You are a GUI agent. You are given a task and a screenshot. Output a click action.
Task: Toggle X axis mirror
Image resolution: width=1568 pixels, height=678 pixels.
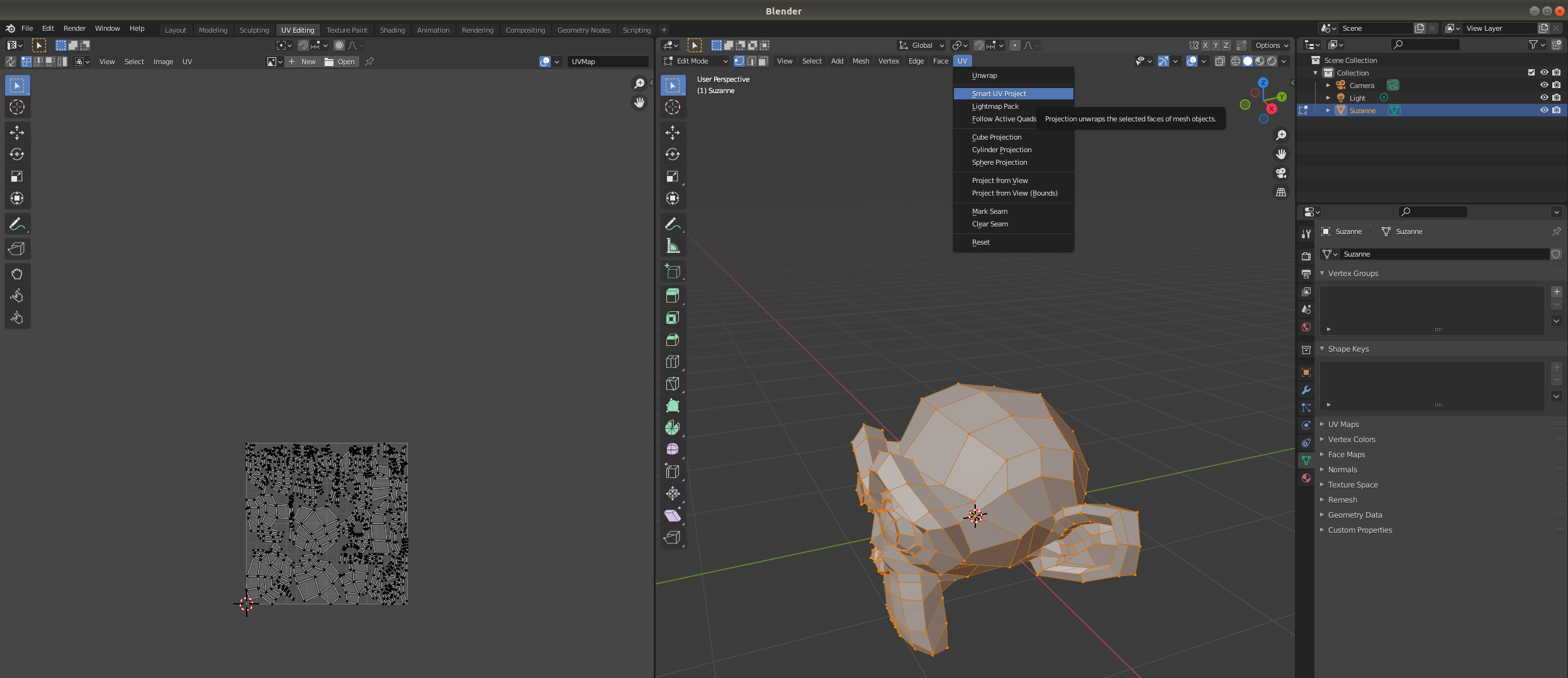coord(1206,45)
